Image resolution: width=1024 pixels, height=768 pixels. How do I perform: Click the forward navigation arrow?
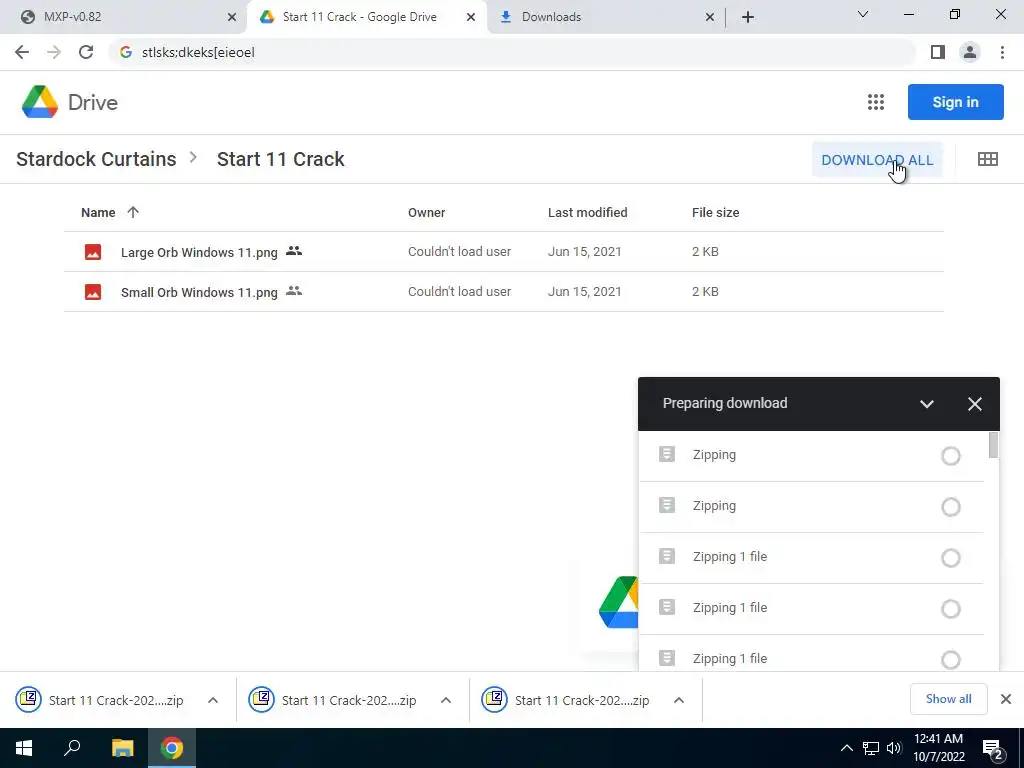pyautogui.click(x=54, y=52)
